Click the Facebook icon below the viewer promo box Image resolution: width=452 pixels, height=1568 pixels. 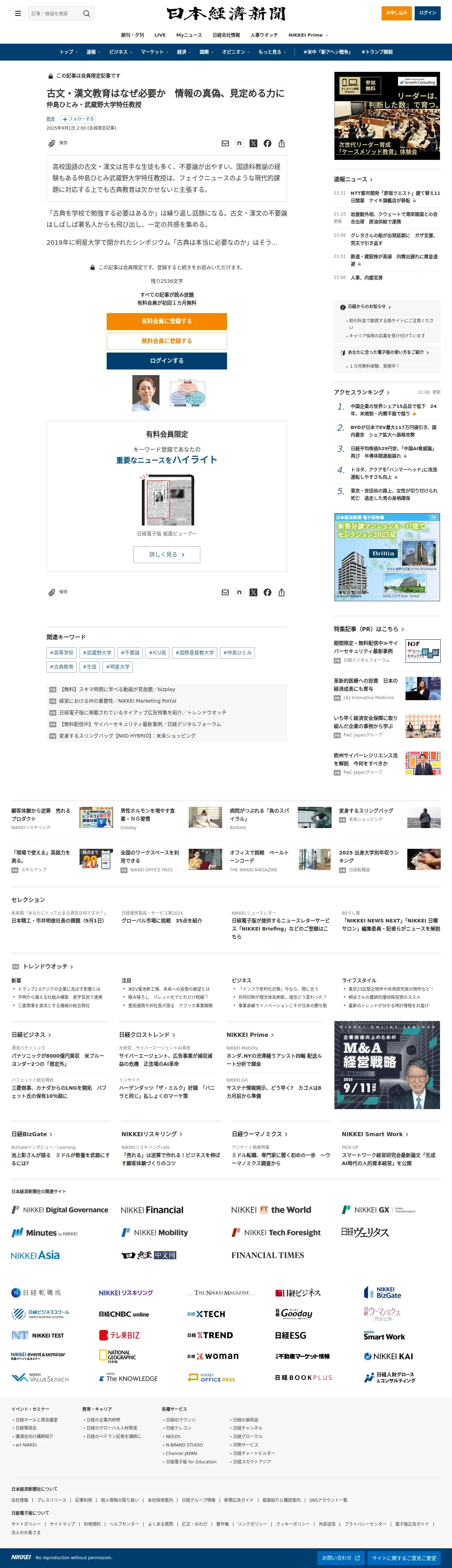pyautogui.click(x=267, y=592)
